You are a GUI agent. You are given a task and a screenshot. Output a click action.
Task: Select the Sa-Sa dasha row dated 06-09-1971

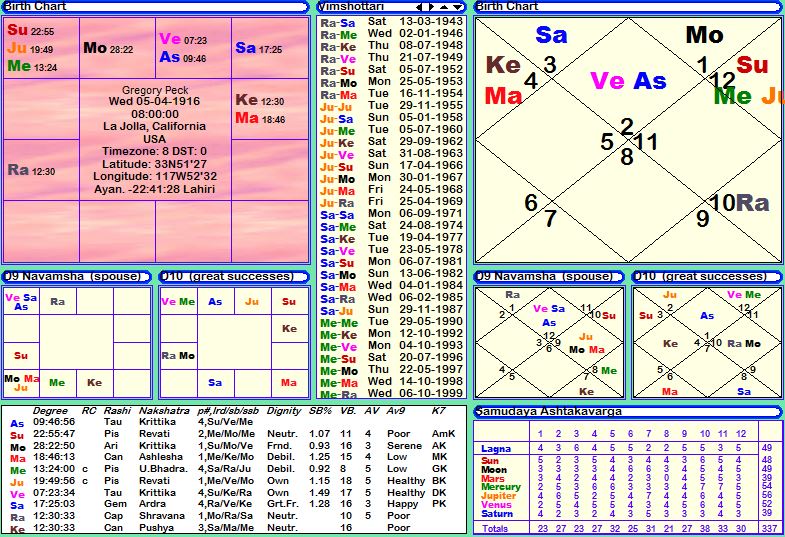(391, 214)
